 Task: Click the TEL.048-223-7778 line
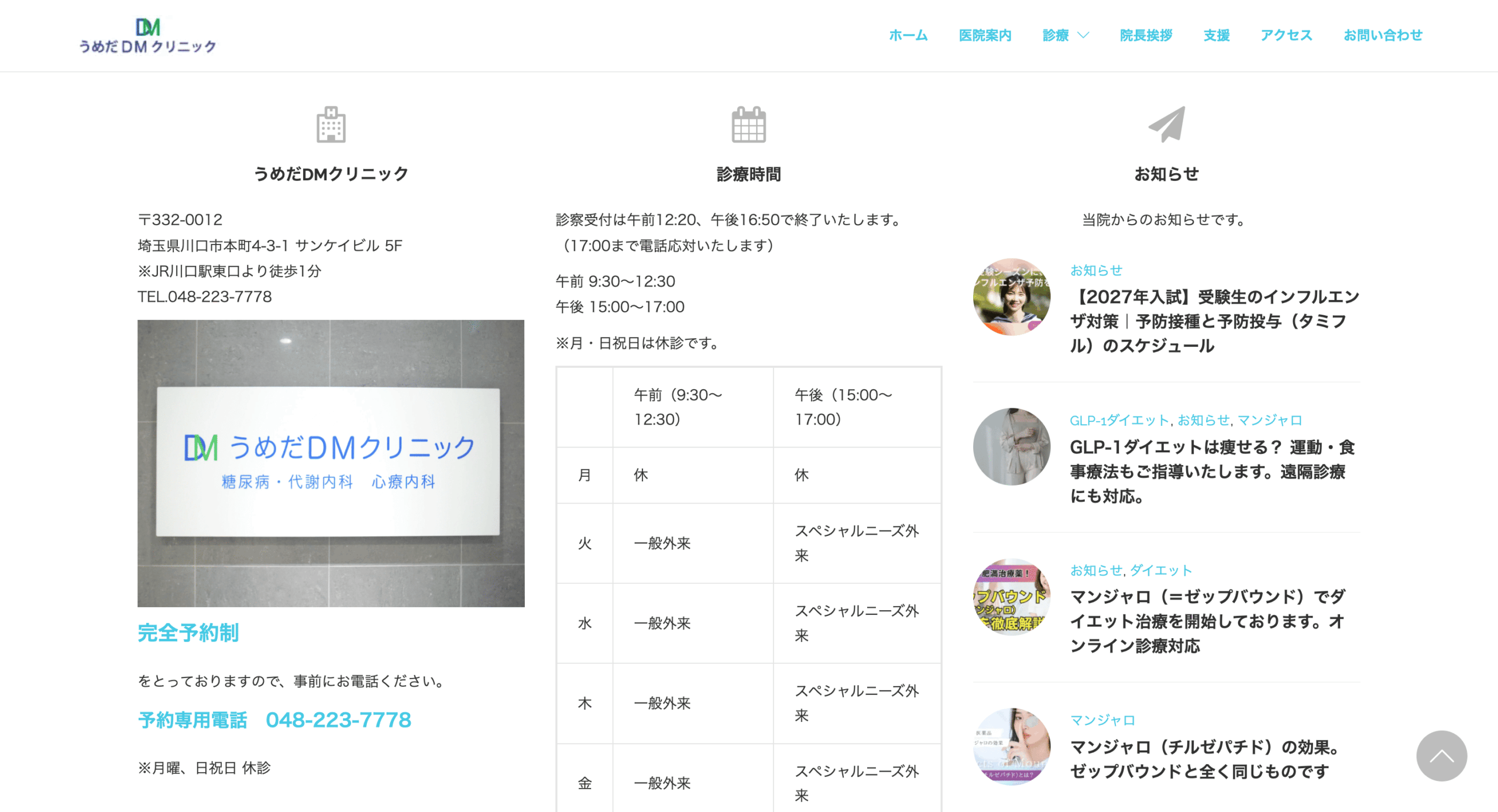[x=205, y=297]
